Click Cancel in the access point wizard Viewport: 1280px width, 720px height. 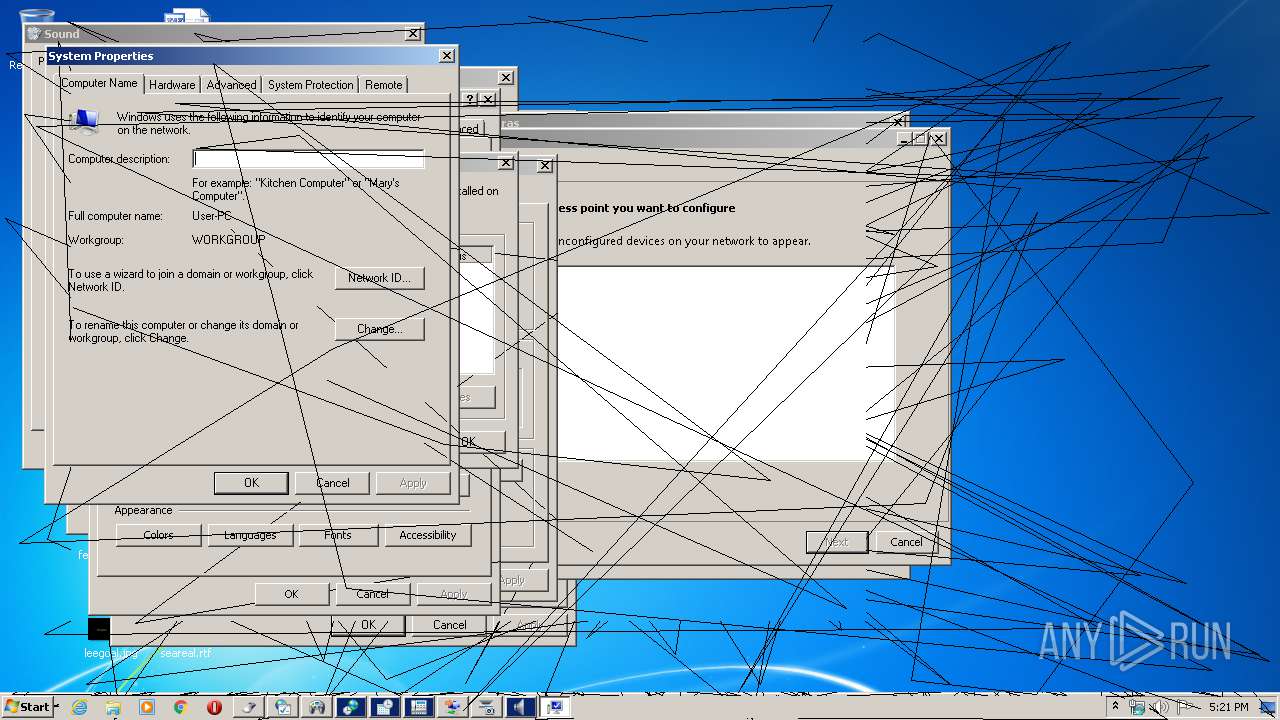coord(907,542)
